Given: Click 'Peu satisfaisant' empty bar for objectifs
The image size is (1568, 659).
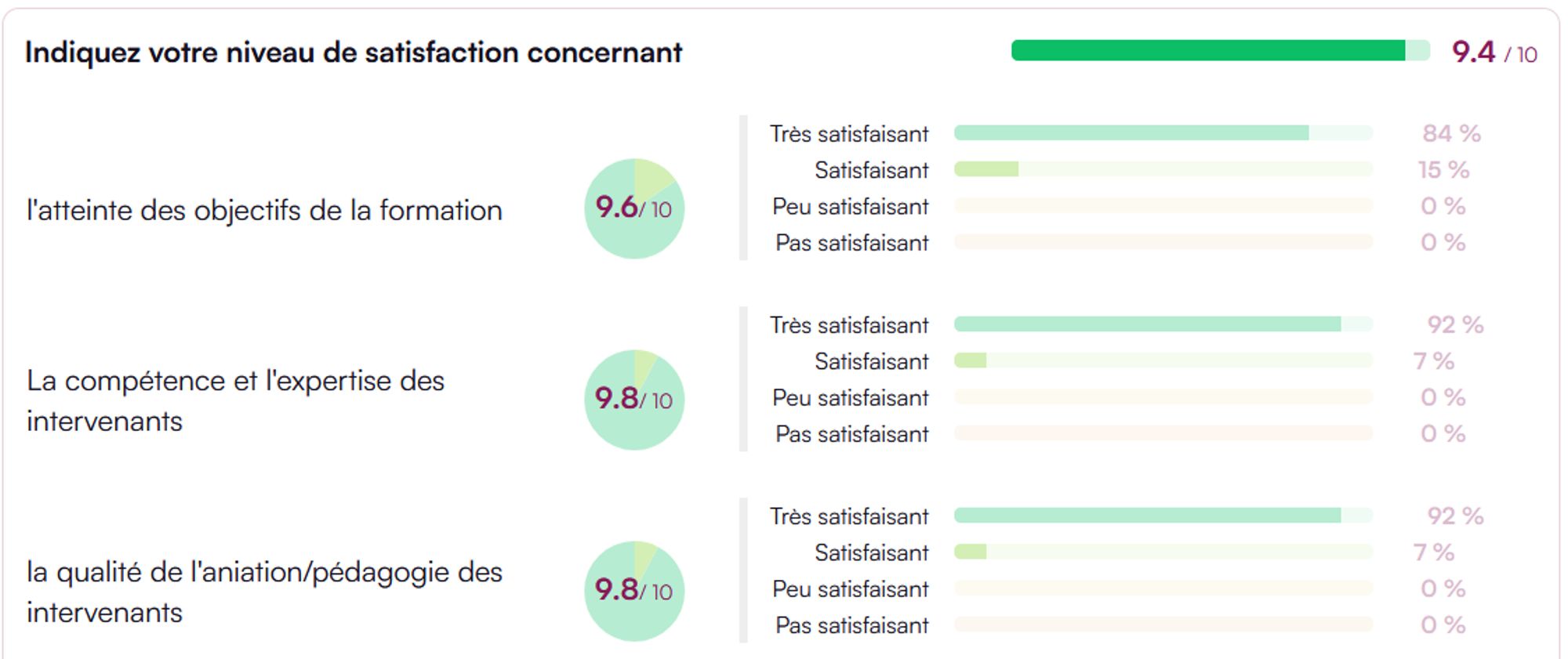Looking at the screenshot, I should coord(1163,206).
